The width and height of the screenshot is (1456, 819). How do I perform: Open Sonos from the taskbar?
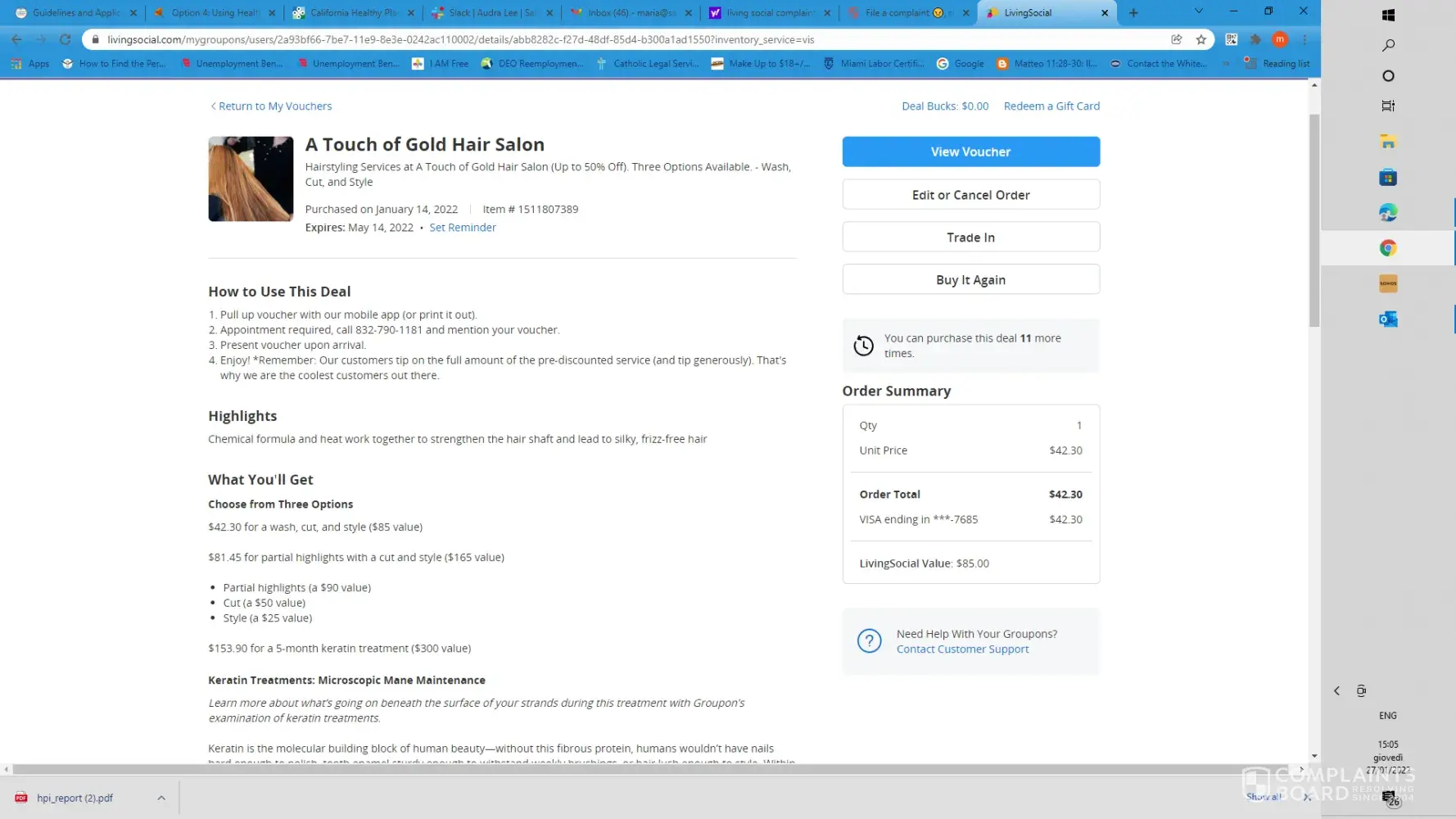coord(1388,283)
